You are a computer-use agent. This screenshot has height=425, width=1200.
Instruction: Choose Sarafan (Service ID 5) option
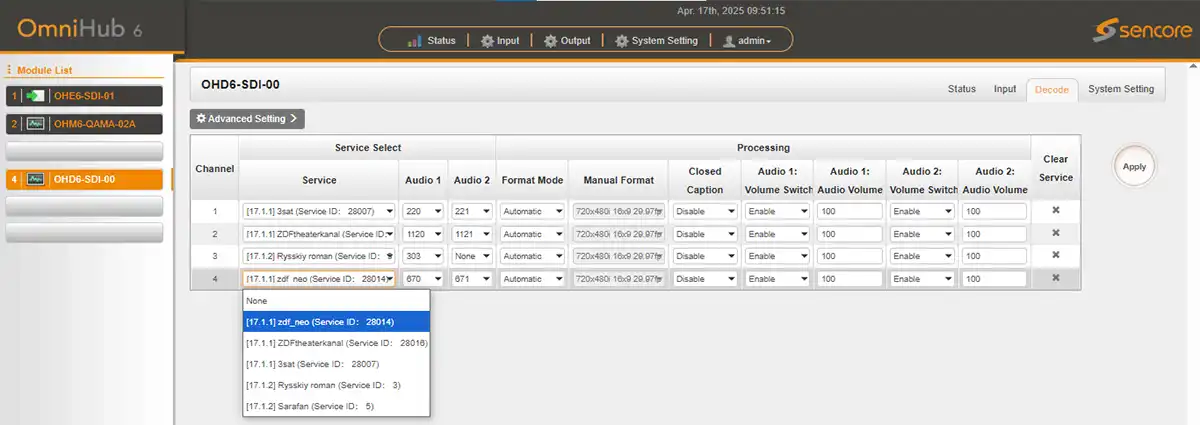pos(336,406)
